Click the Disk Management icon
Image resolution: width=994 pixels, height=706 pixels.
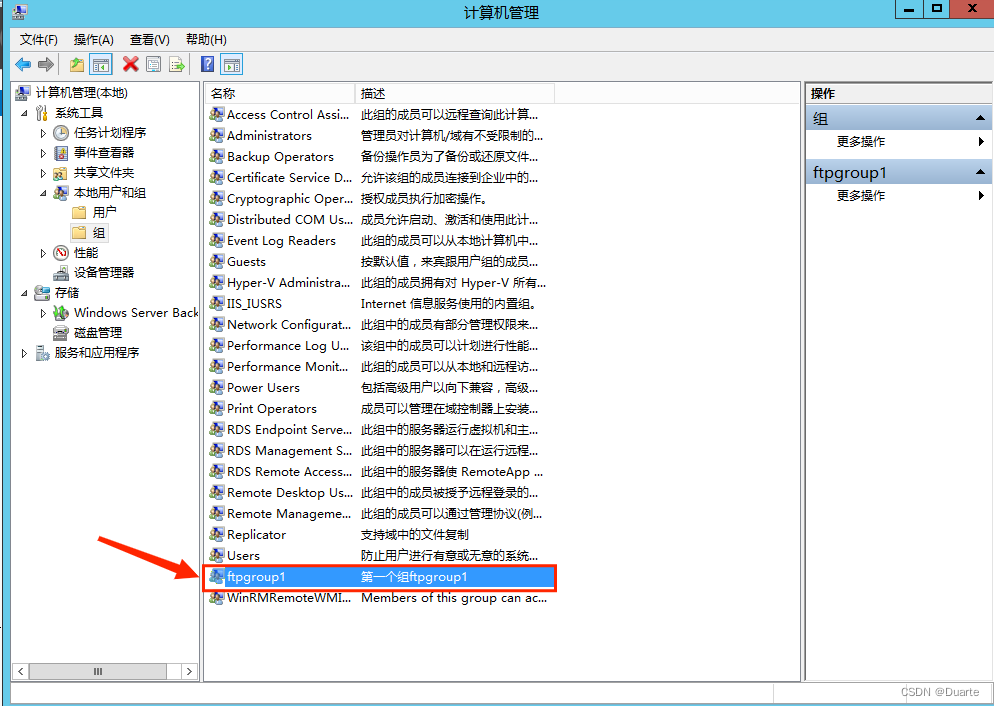[61, 333]
